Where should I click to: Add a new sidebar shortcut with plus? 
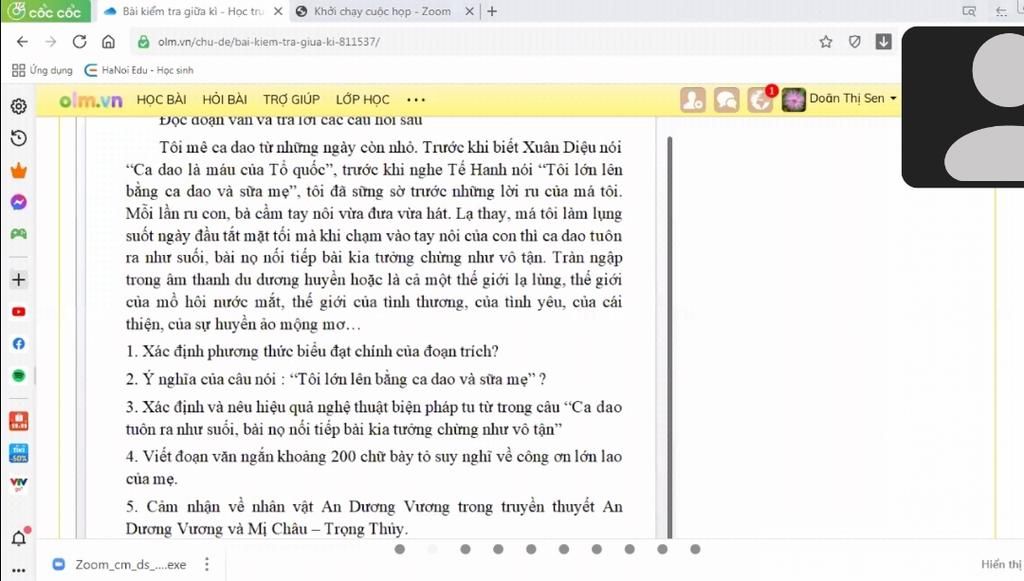click(18, 279)
